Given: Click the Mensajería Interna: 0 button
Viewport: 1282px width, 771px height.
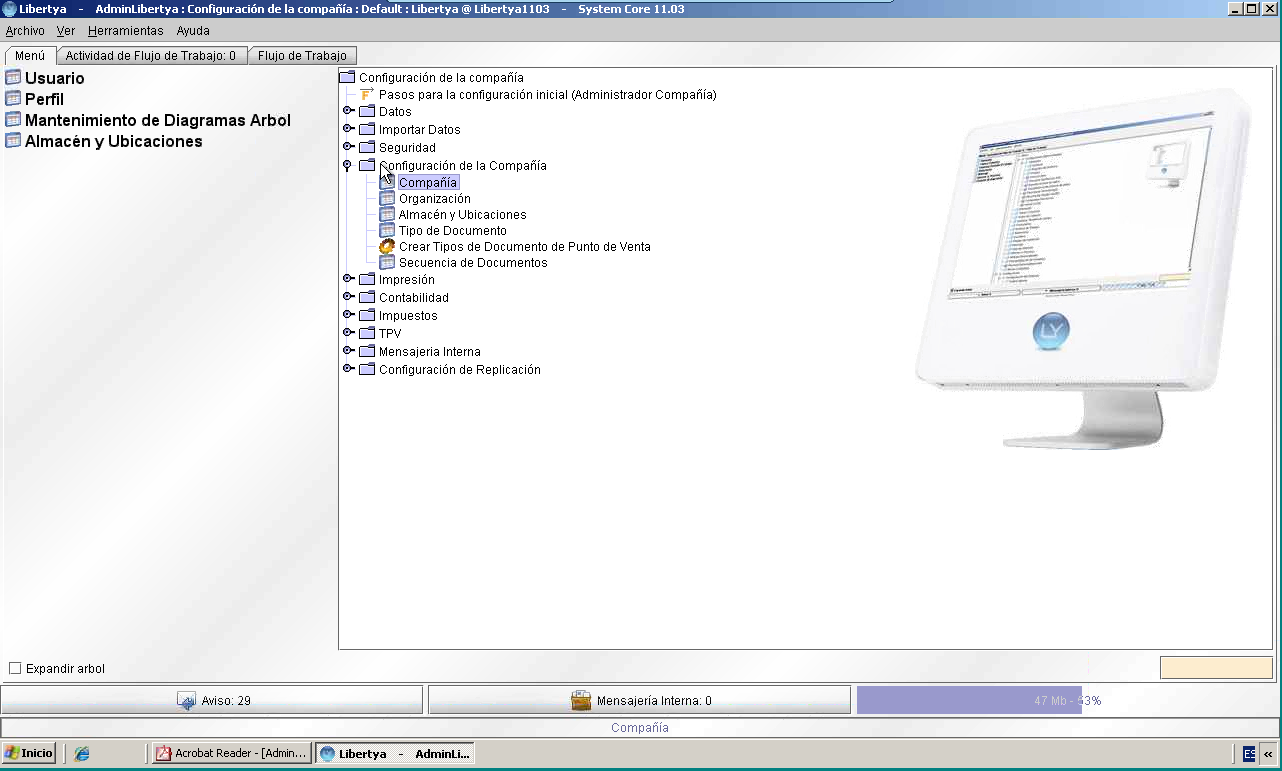Looking at the screenshot, I should tap(639, 700).
